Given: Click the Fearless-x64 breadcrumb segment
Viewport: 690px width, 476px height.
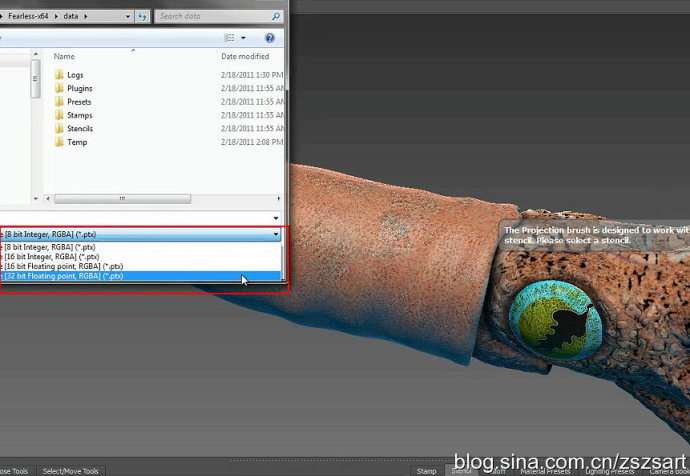Looking at the screenshot, I should (28, 16).
